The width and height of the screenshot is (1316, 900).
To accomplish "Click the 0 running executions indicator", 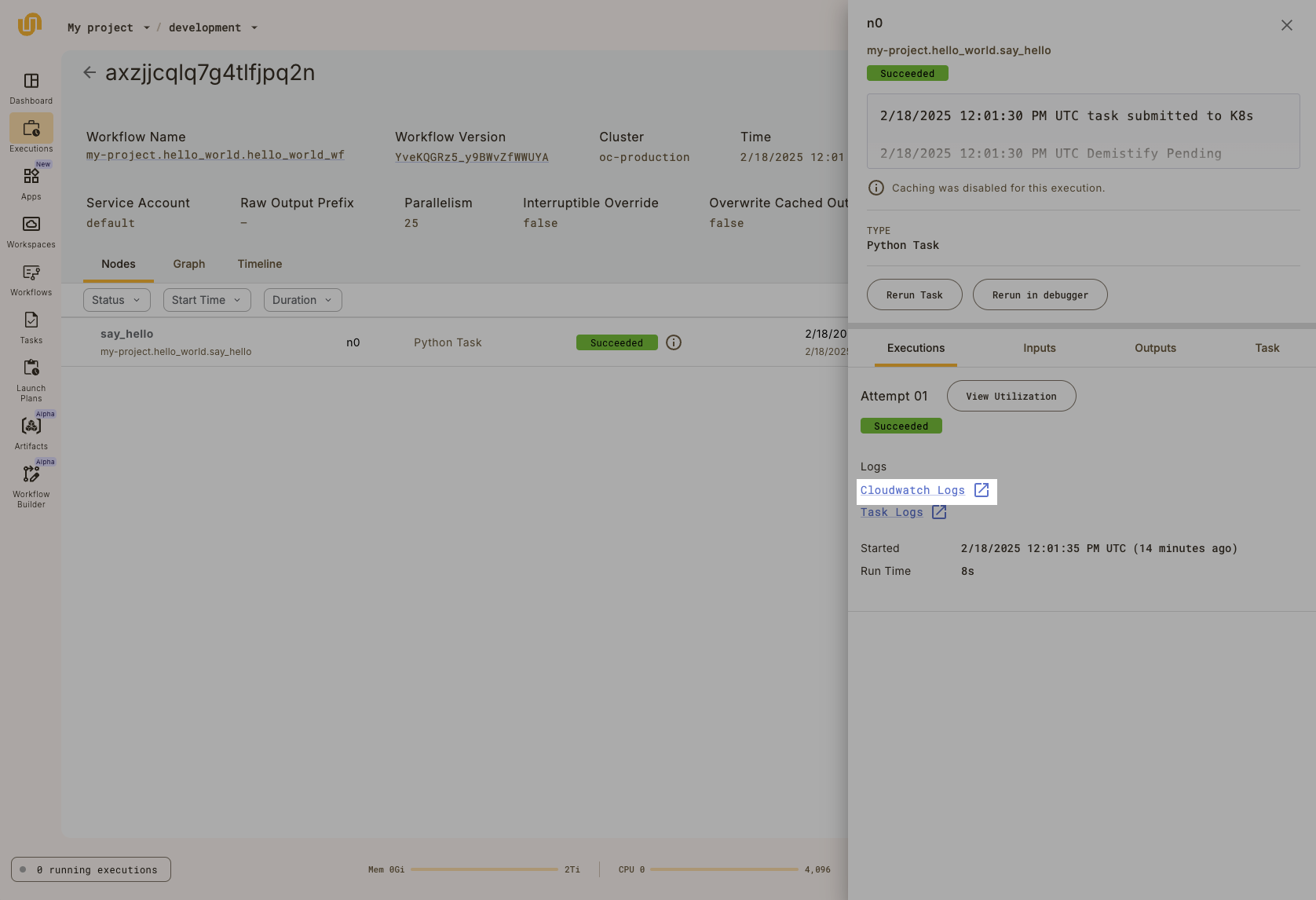I will (x=90, y=869).
